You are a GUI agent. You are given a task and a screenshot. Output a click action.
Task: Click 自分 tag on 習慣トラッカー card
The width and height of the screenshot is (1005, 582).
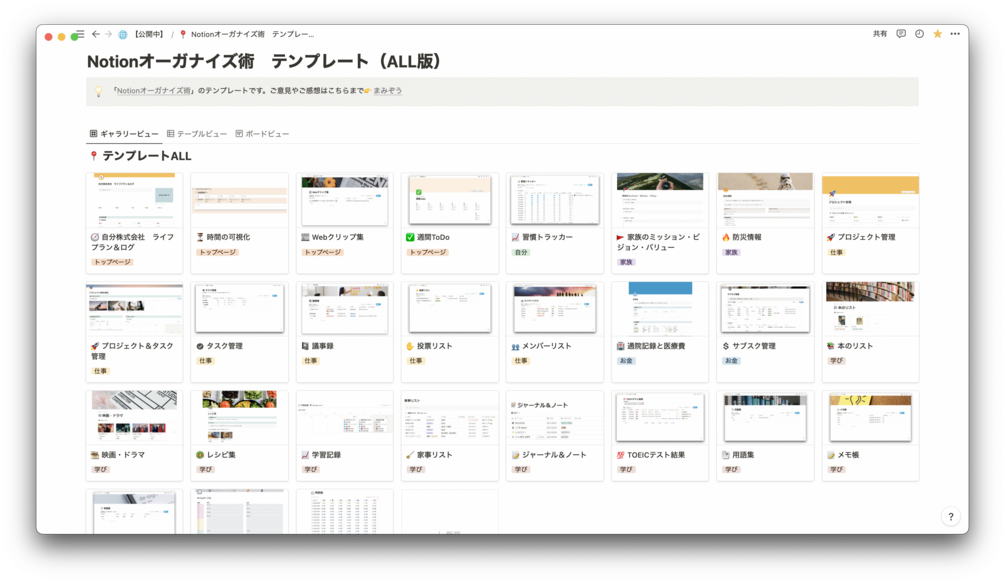pos(521,253)
